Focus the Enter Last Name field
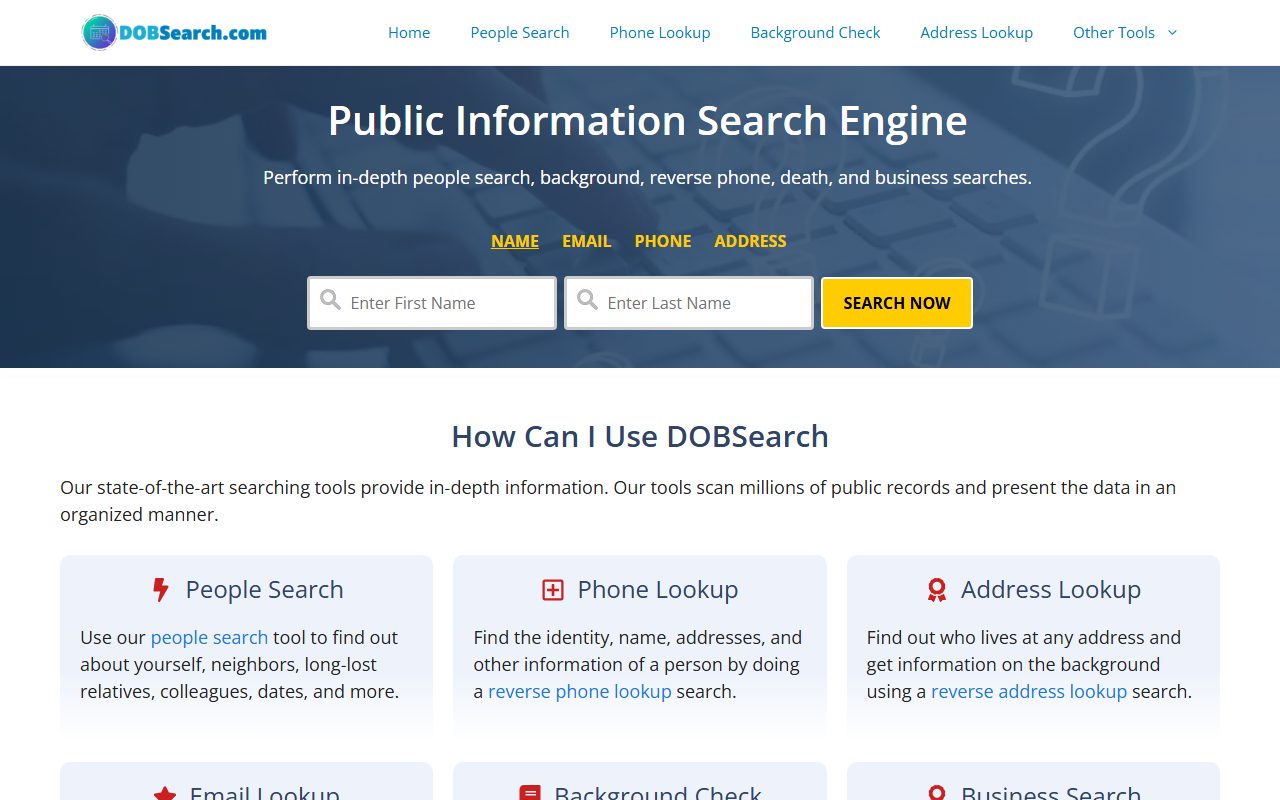Image resolution: width=1280 pixels, height=800 pixels. pyautogui.click(x=689, y=303)
